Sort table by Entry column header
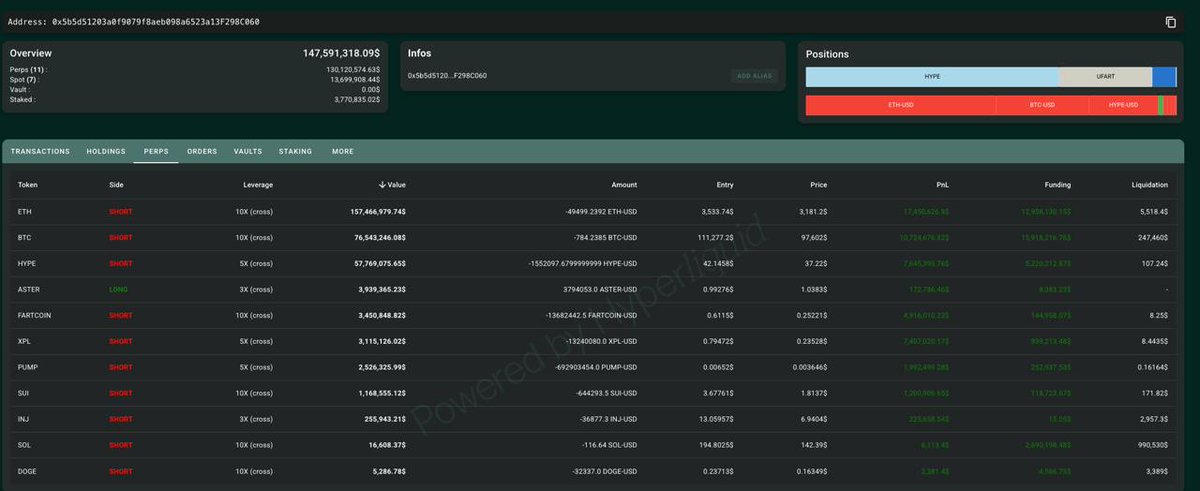 pos(725,185)
